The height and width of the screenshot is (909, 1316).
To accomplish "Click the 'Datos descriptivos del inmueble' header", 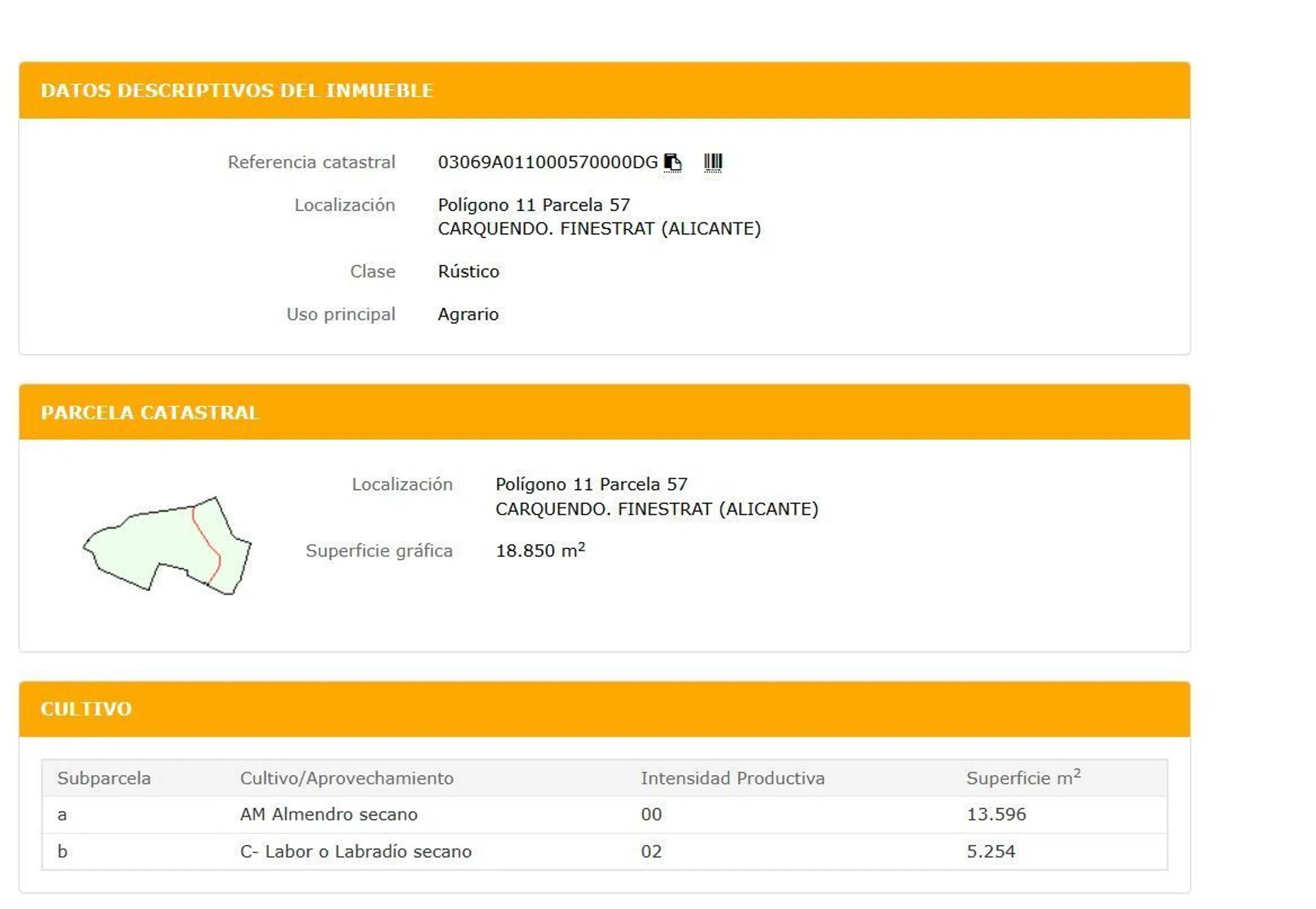I will pos(236,90).
